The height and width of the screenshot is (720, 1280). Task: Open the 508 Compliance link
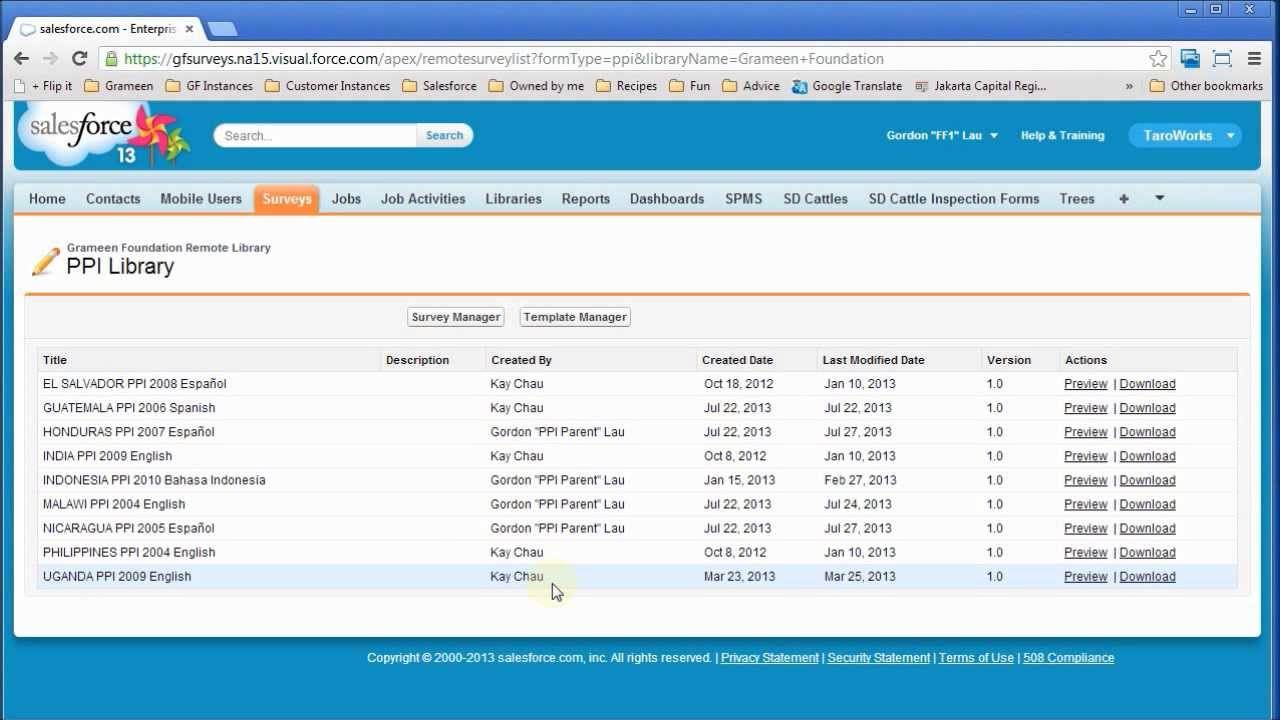(x=1068, y=658)
